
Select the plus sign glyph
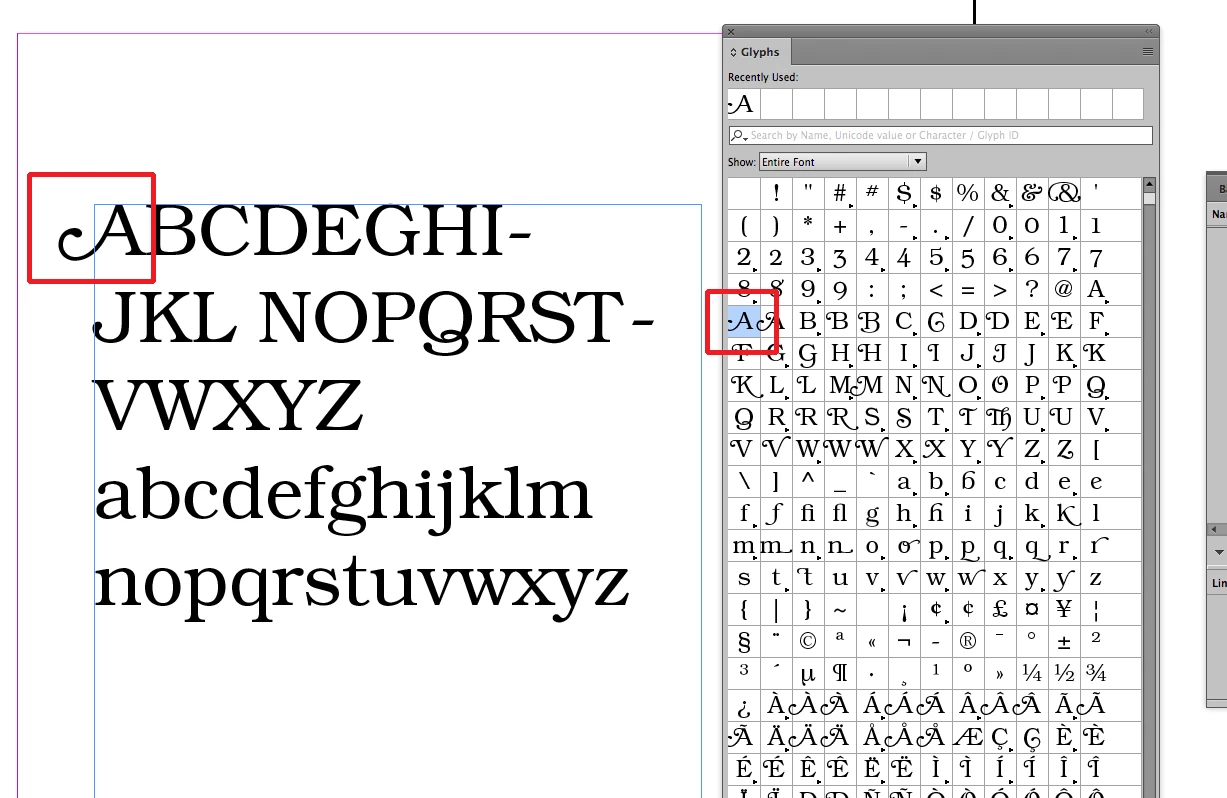(x=839, y=225)
